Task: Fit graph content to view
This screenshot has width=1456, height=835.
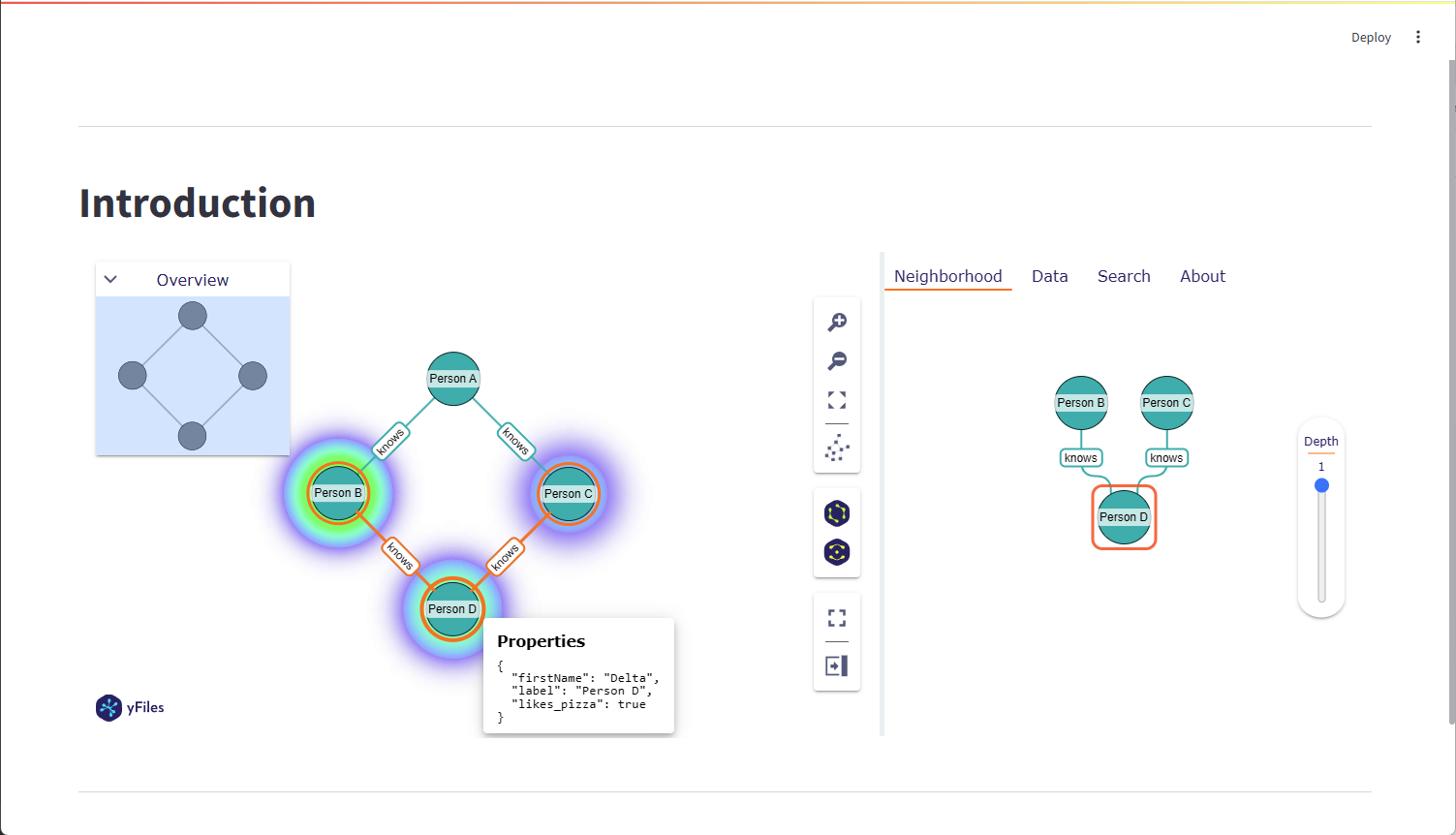Action: coord(837,400)
